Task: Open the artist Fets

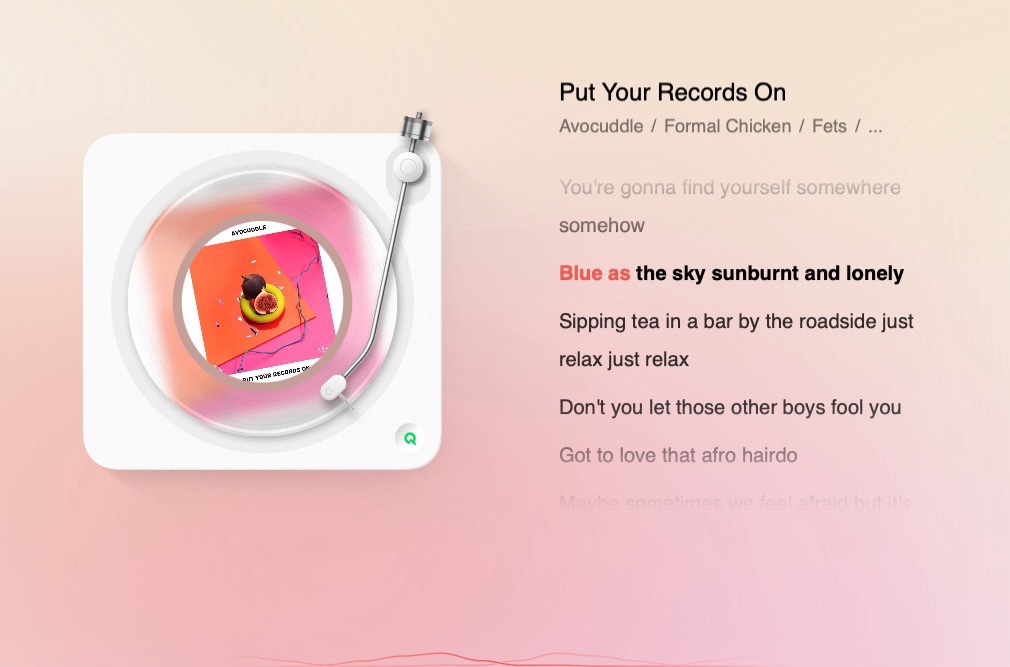Action: [829, 126]
